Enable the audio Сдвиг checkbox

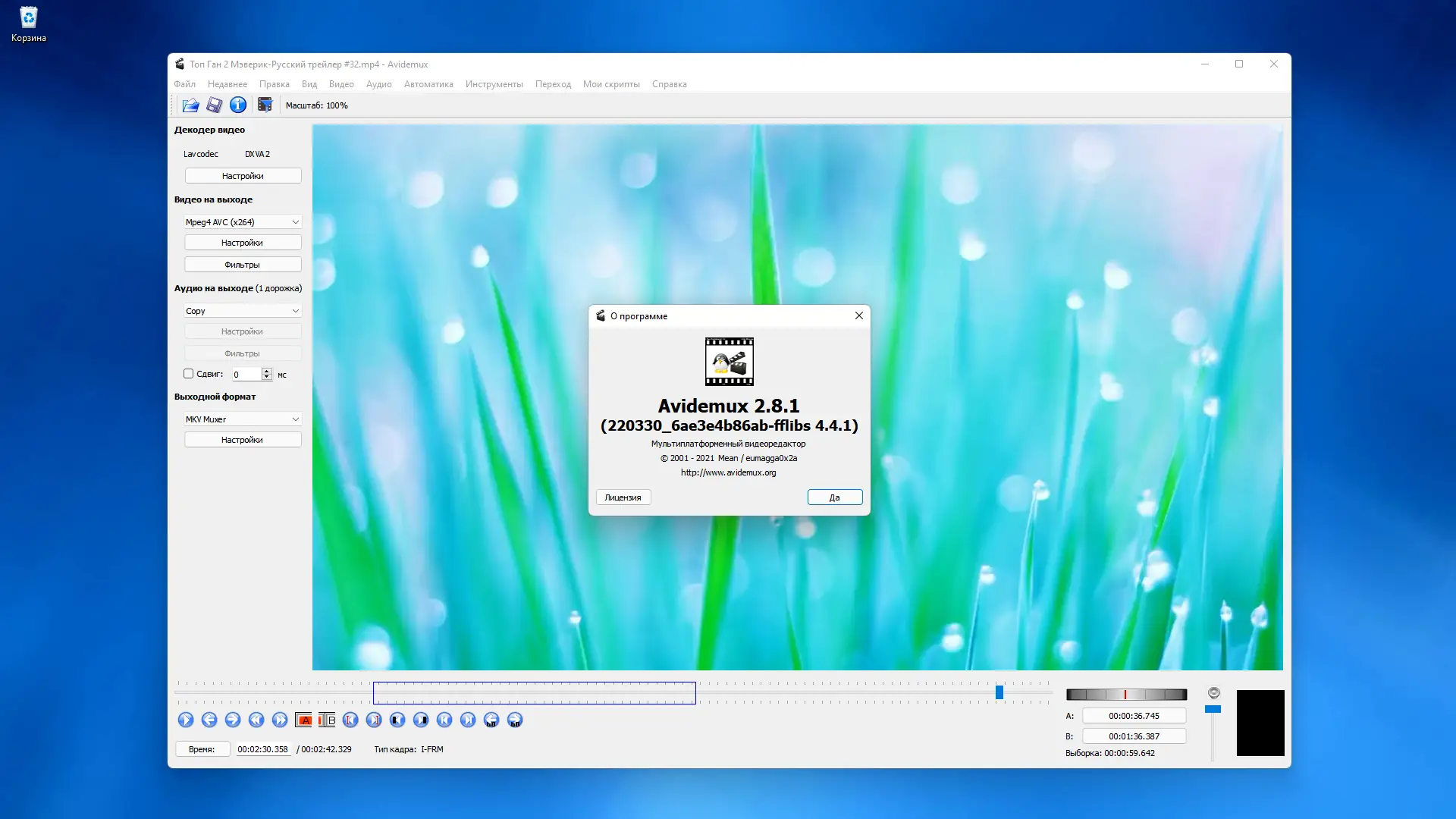click(x=189, y=374)
